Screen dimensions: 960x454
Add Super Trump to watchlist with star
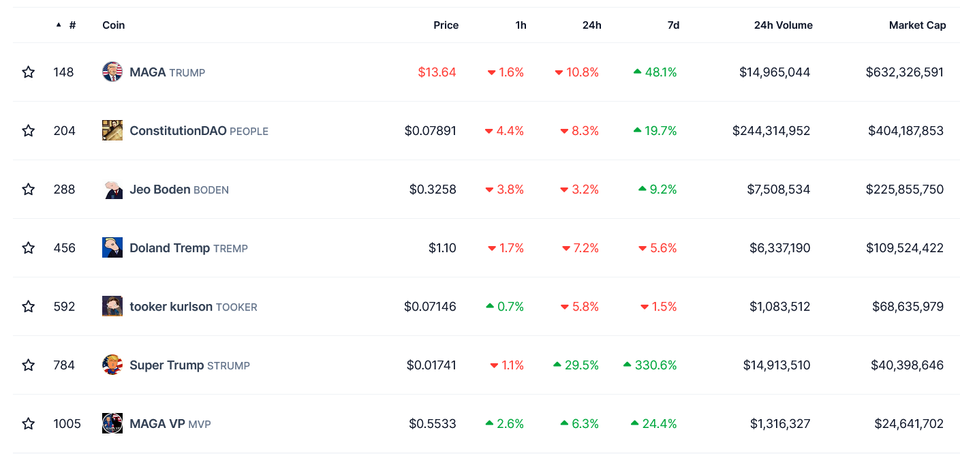(x=28, y=365)
